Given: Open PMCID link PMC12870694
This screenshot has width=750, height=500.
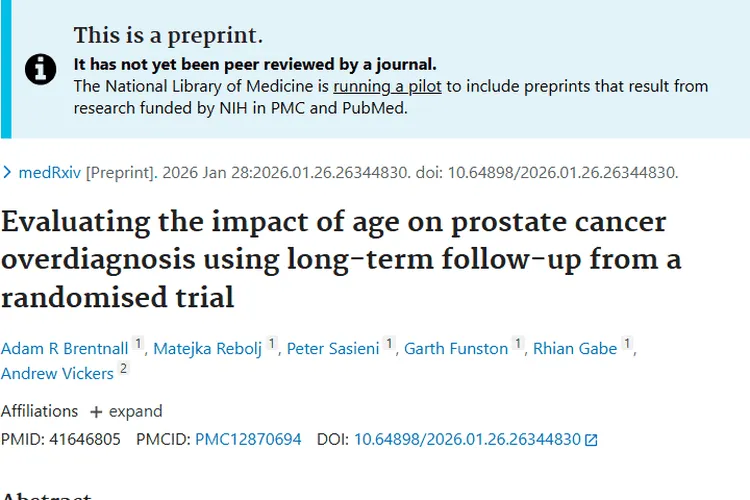Looking at the screenshot, I should click(248, 439).
